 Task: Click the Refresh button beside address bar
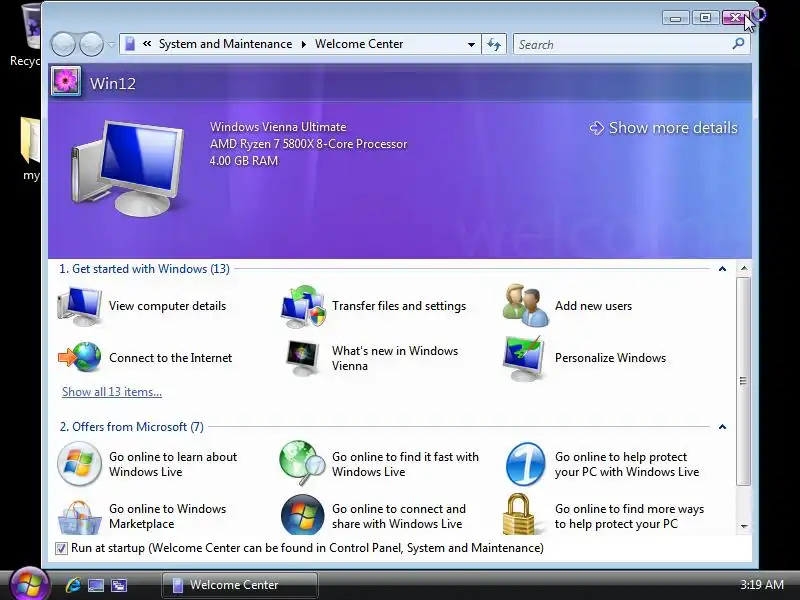click(494, 44)
